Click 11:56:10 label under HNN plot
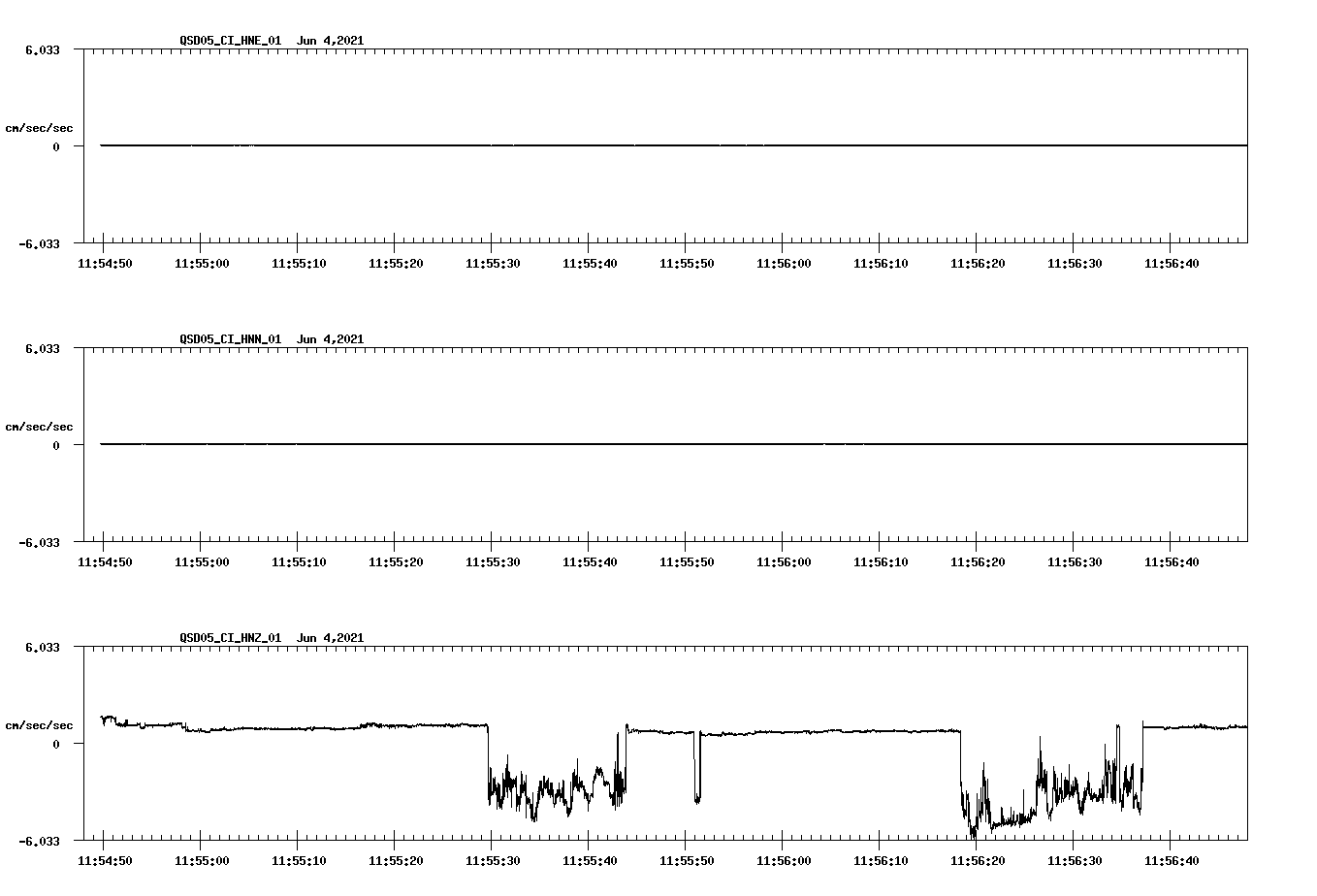 881,562
